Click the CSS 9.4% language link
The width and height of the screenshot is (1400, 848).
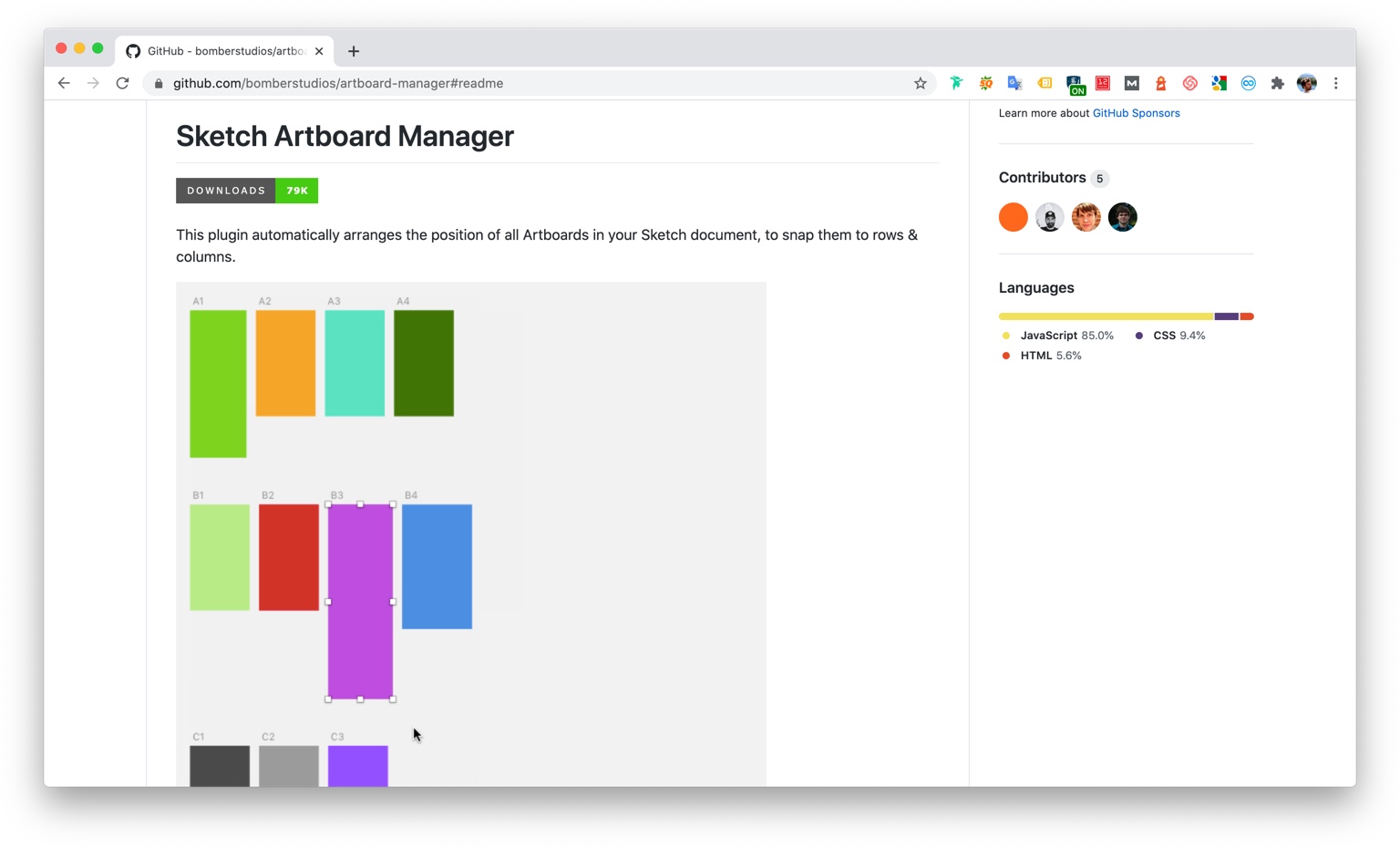[x=1178, y=336]
